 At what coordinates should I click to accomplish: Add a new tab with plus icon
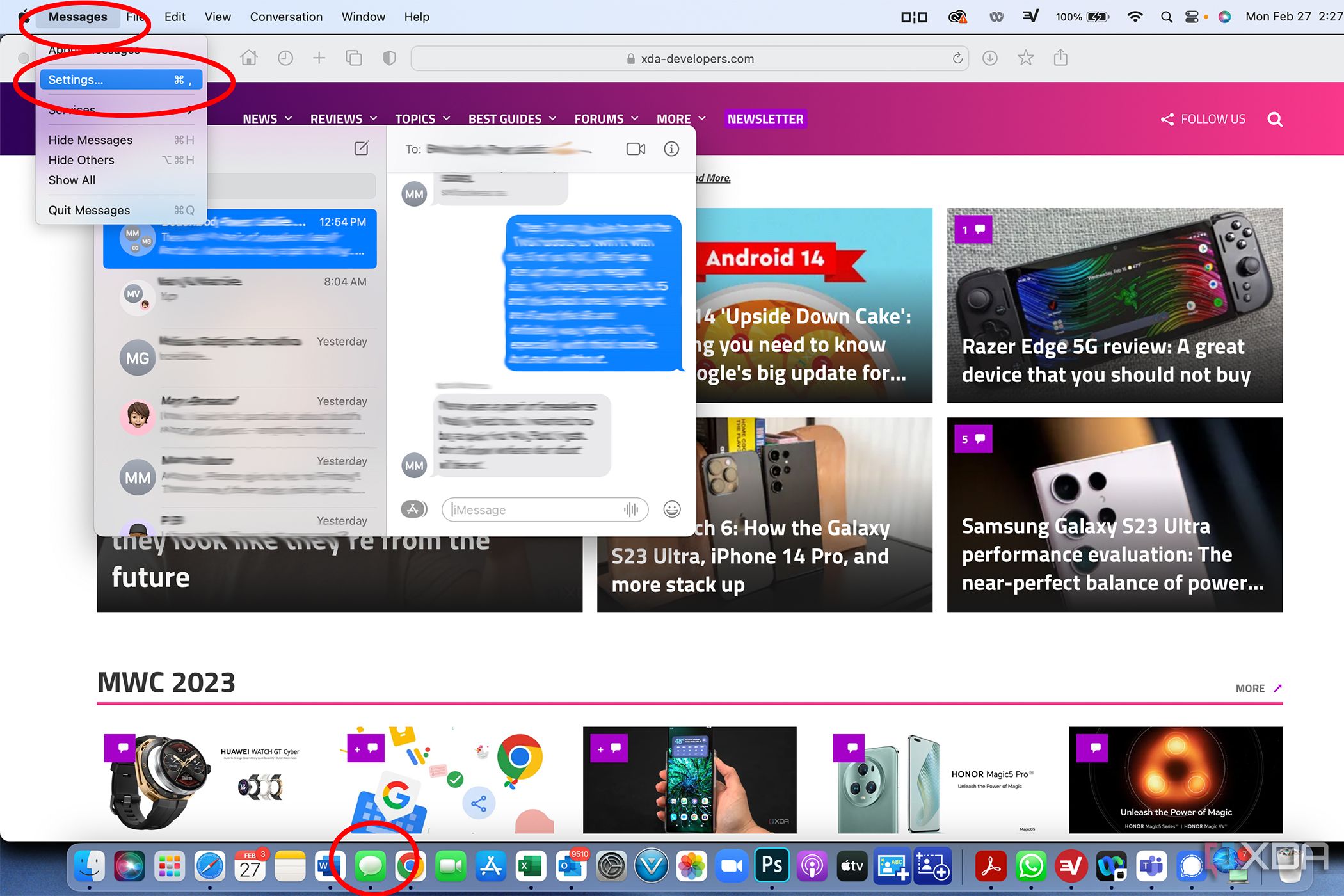319,58
